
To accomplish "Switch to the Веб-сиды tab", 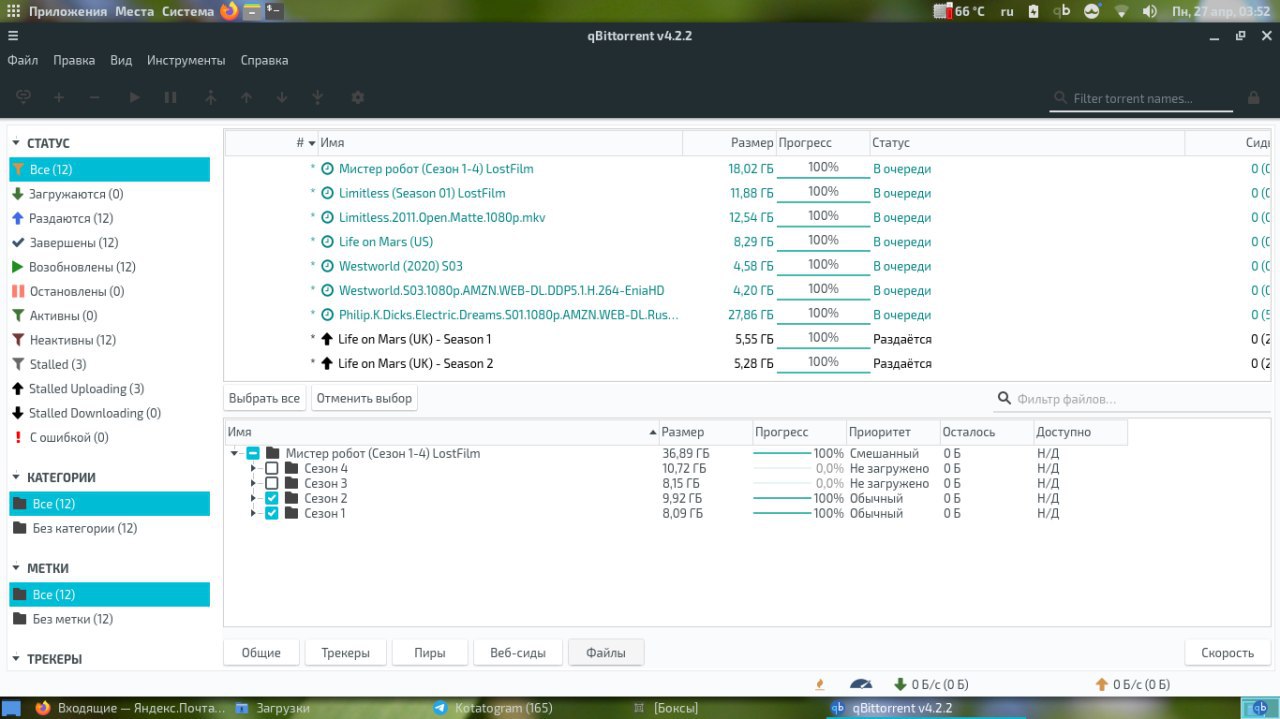I will pos(518,653).
